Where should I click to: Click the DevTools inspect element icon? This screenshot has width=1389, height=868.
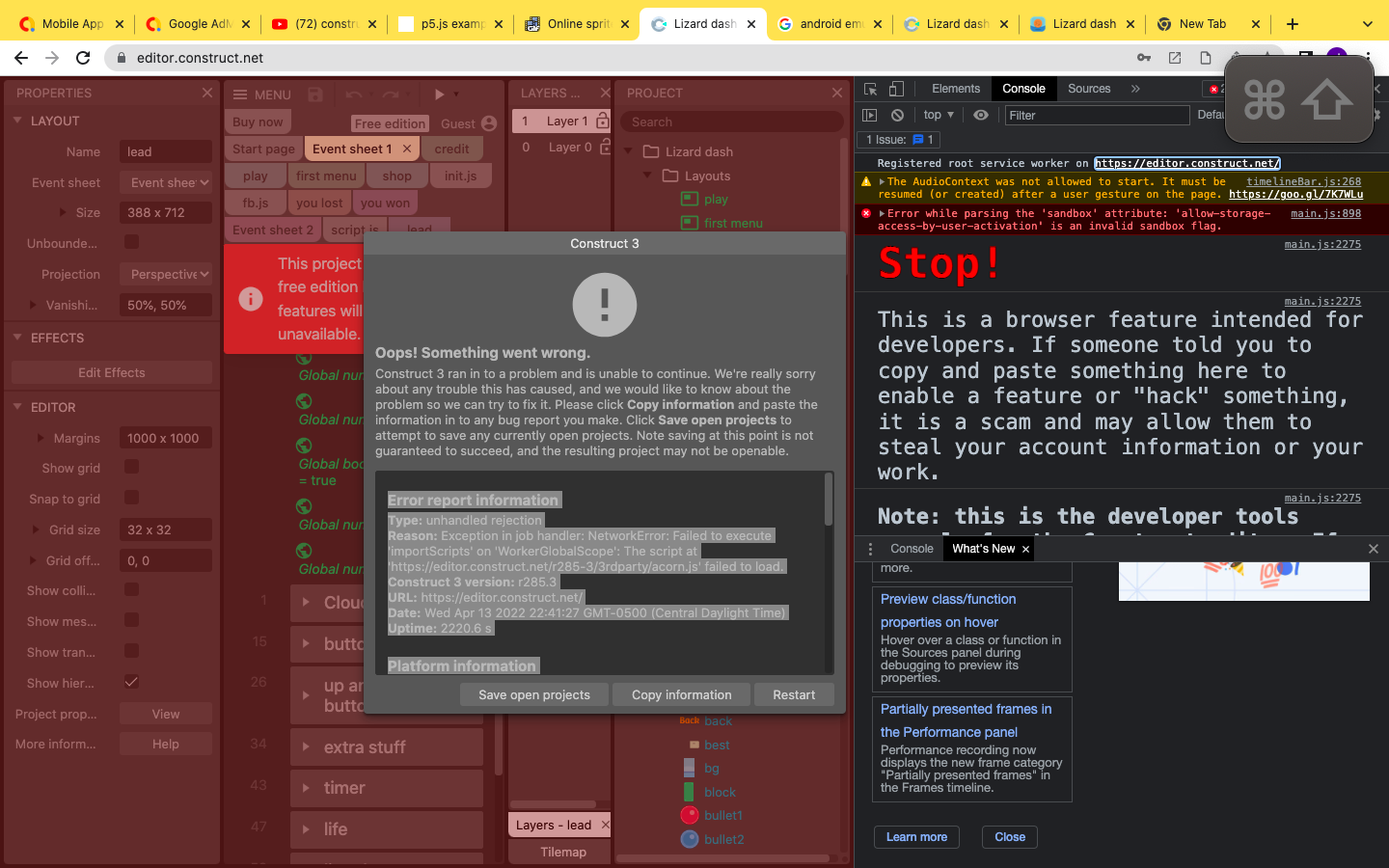[870, 89]
